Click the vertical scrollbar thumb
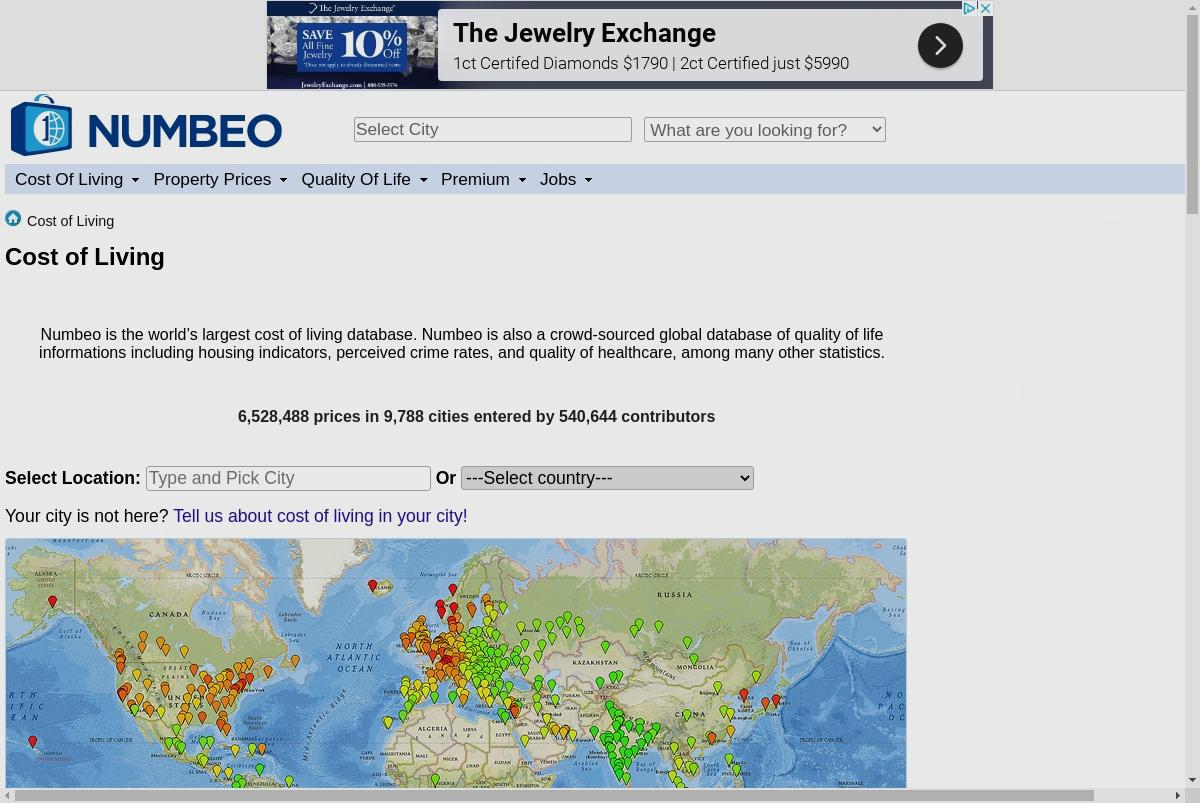The width and height of the screenshot is (1200, 803). pos(1192,115)
